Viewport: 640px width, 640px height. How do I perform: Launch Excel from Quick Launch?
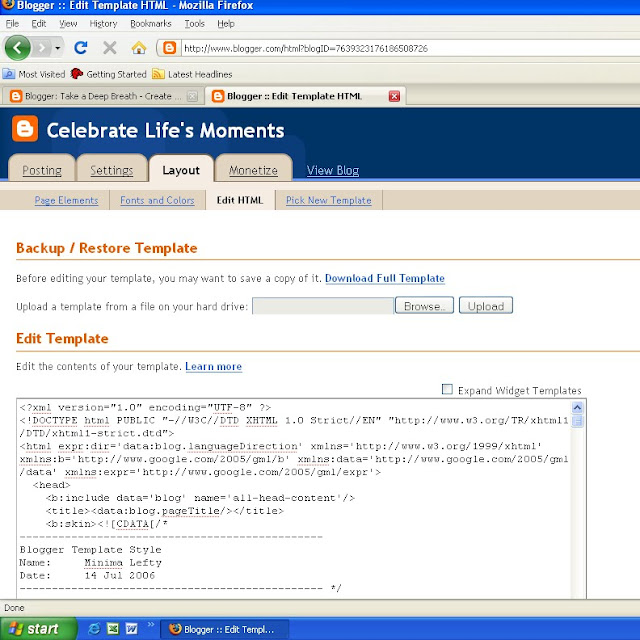[x=113, y=629]
